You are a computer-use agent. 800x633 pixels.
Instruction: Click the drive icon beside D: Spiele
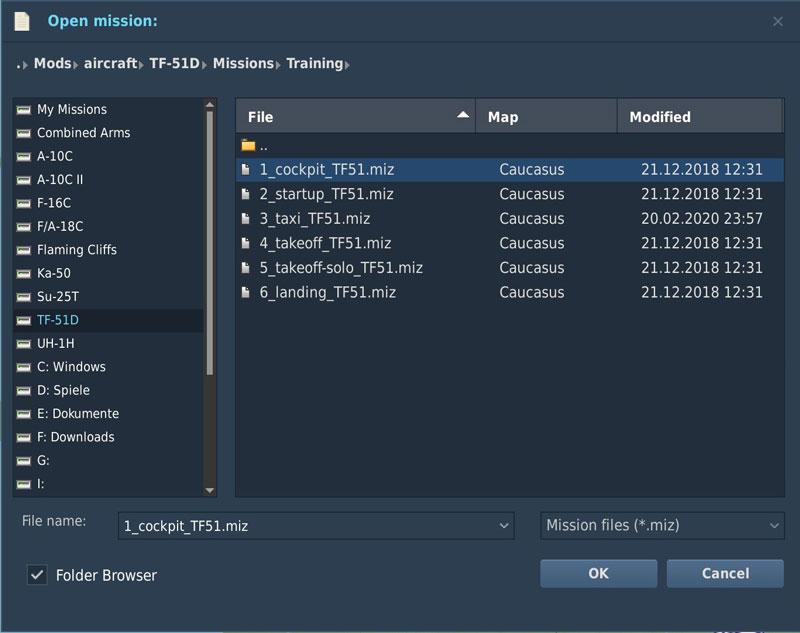click(x=23, y=391)
